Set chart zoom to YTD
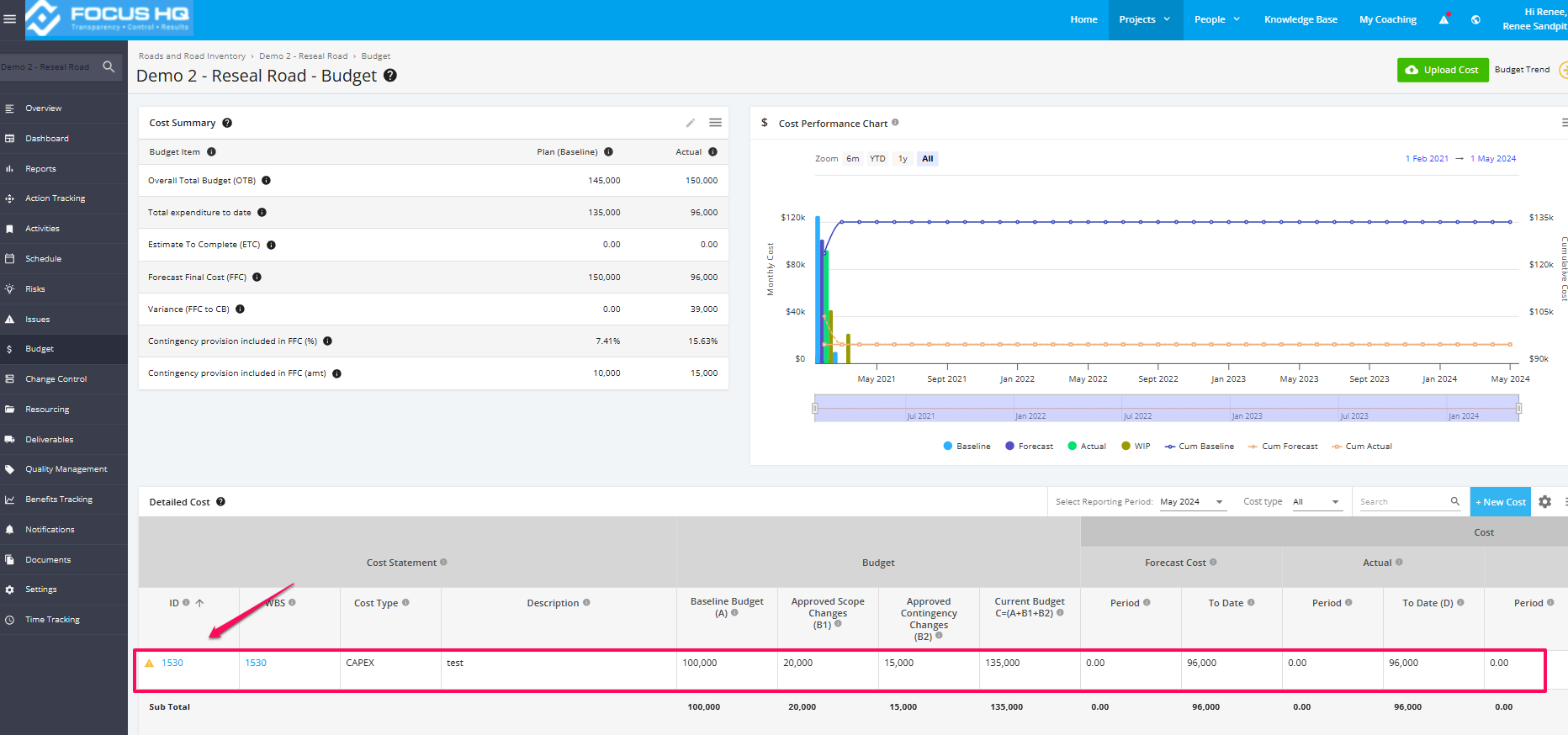The image size is (1568, 735). (877, 159)
